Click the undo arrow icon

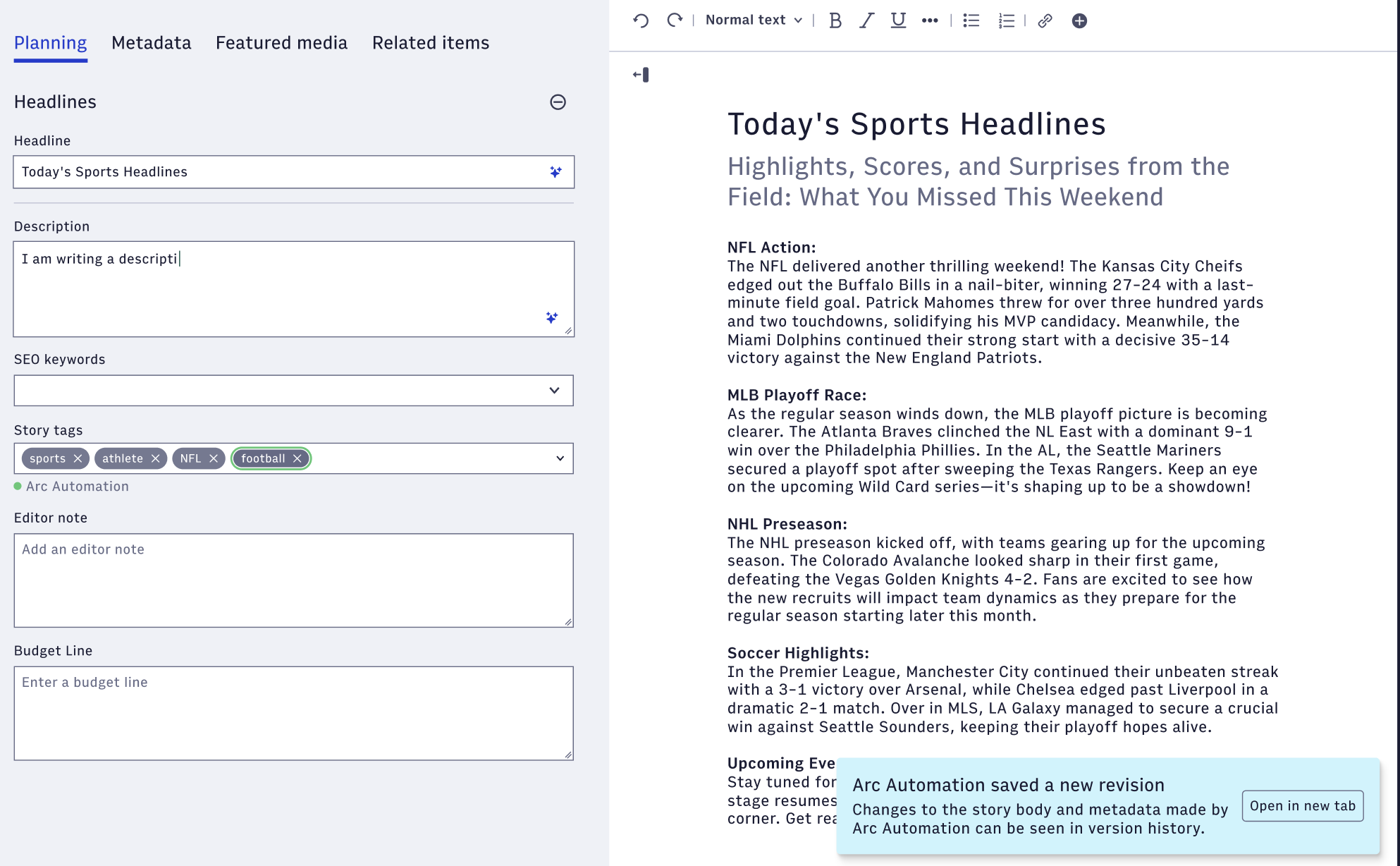pyautogui.click(x=640, y=20)
